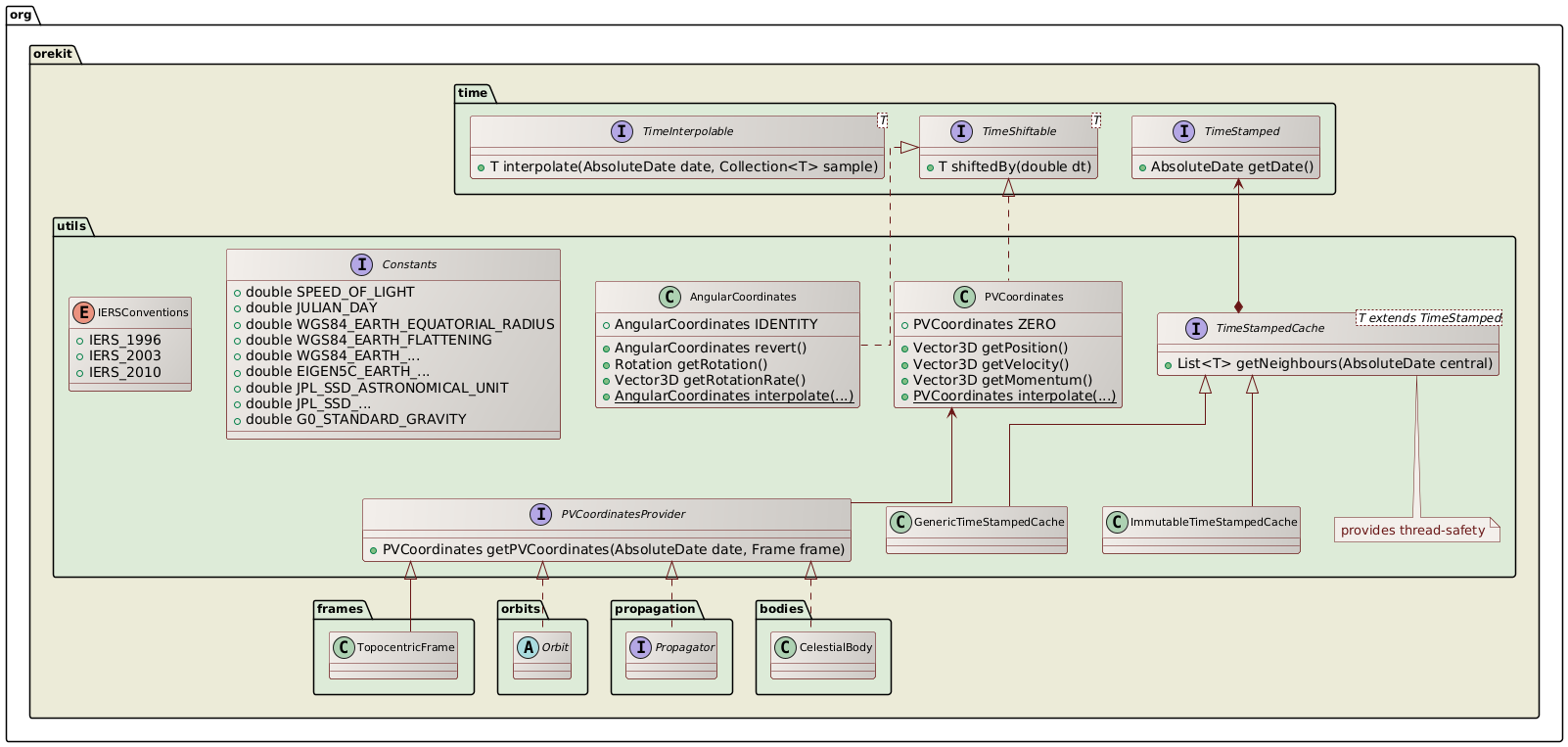Click the 'orbits' package tab label
This screenshot has width=1568, height=747.
tap(522, 608)
